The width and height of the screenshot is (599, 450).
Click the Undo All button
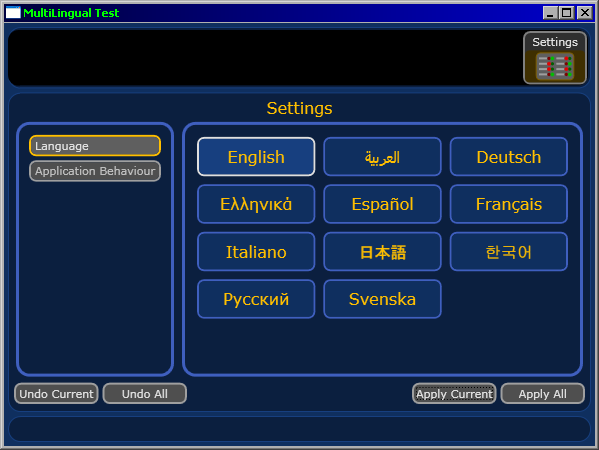[145, 393]
